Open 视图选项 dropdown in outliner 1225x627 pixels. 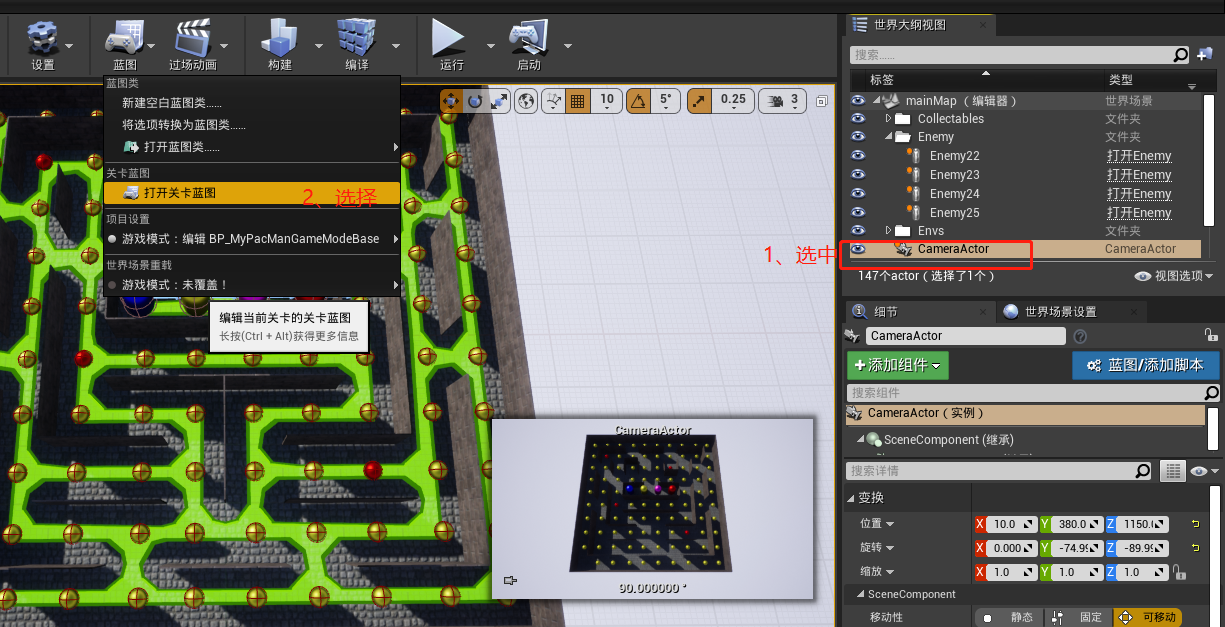[x=1174, y=276]
